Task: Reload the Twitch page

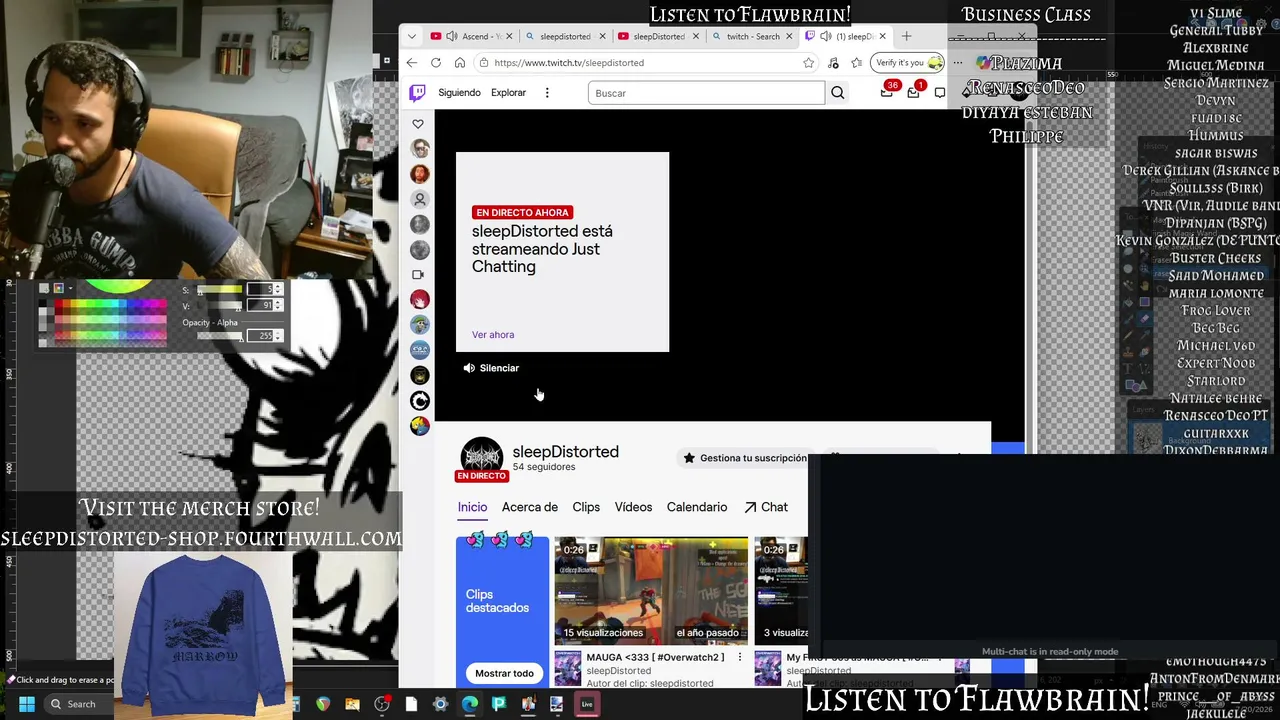Action: coord(436,62)
